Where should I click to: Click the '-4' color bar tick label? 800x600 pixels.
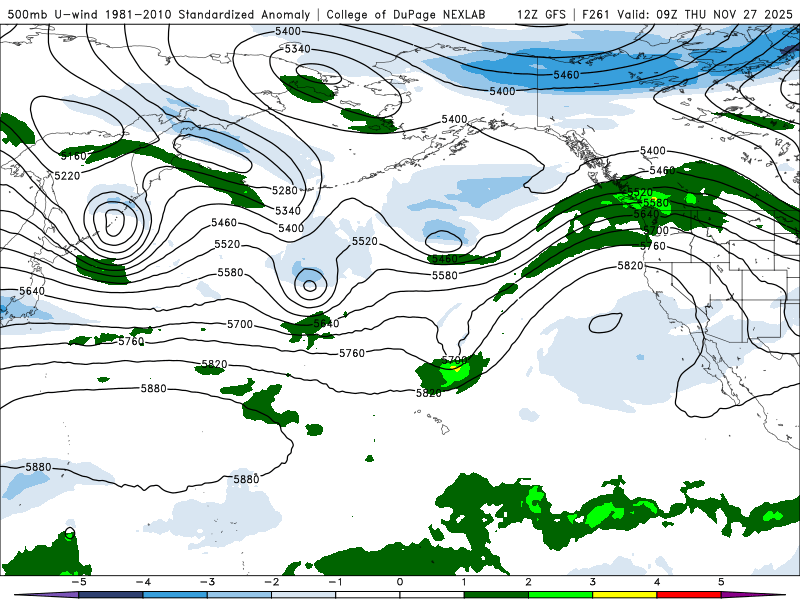point(143,582)
